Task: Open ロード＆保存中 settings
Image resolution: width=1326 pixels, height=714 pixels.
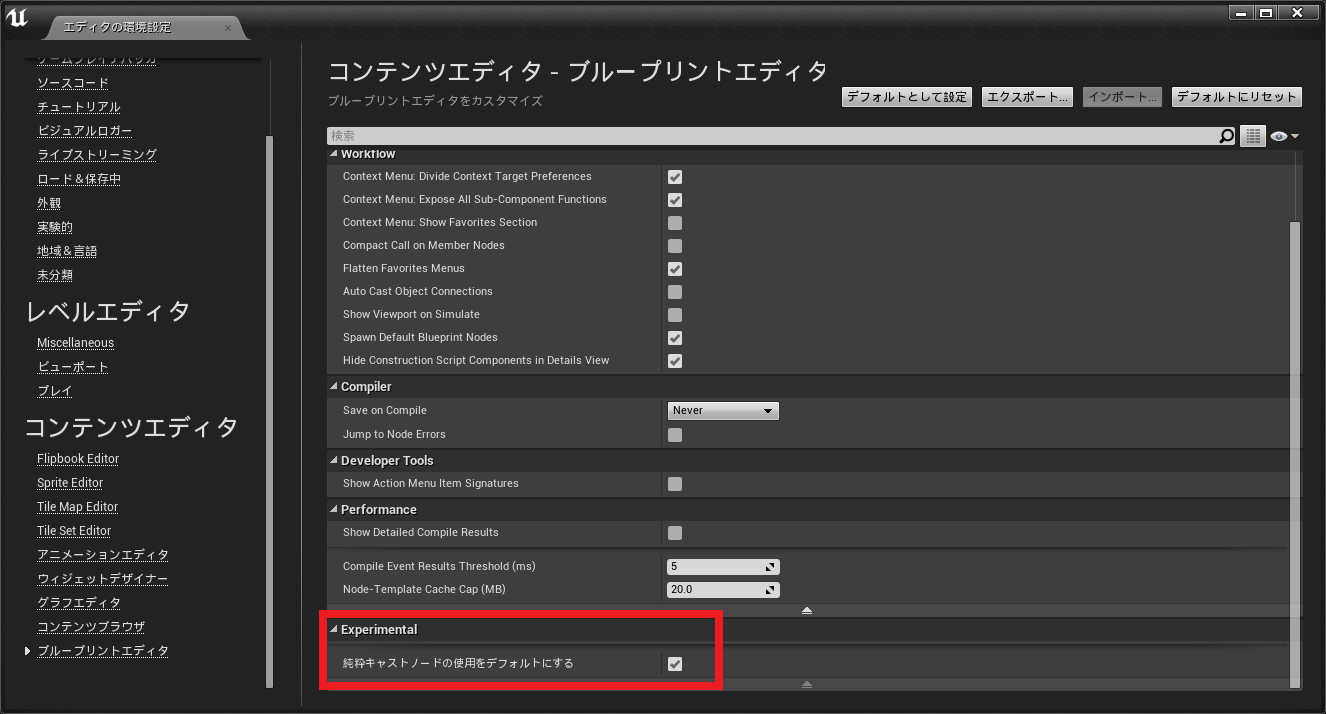Action: (x=79, y=179)
